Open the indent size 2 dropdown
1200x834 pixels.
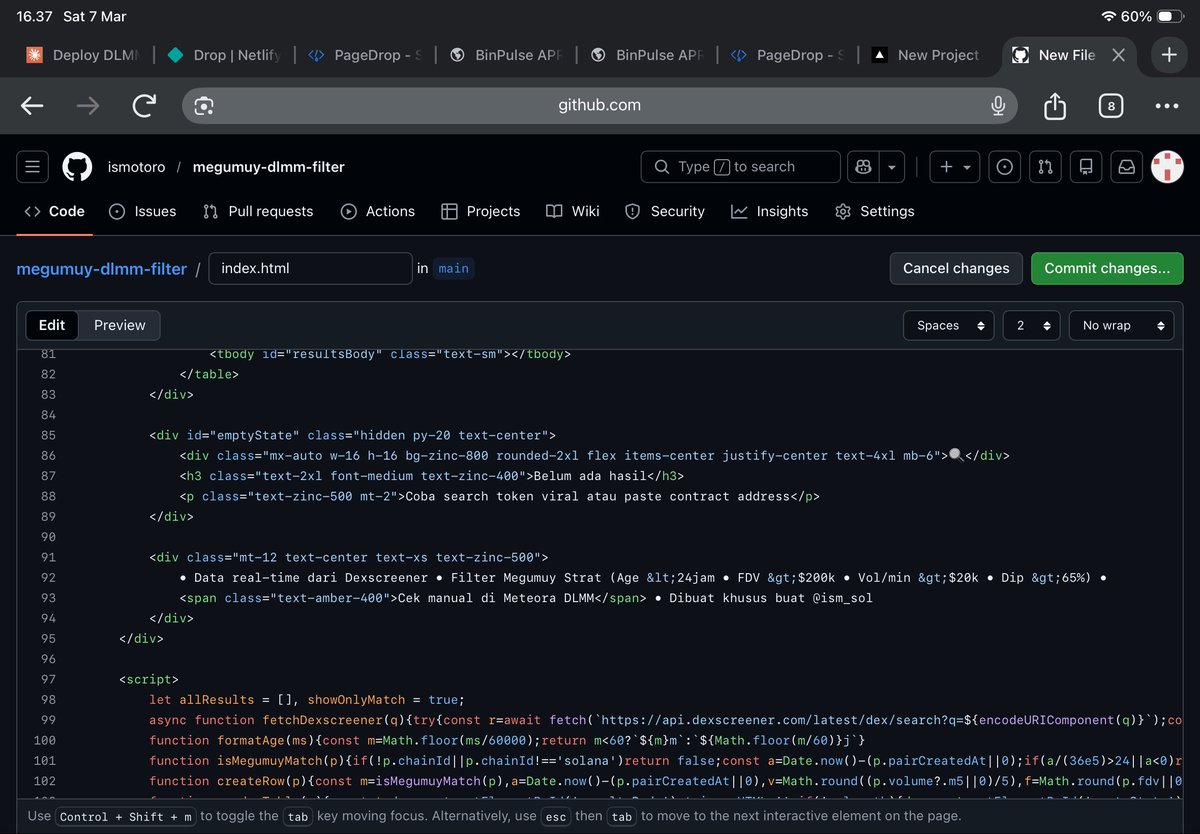click(x=1031, y=325)
